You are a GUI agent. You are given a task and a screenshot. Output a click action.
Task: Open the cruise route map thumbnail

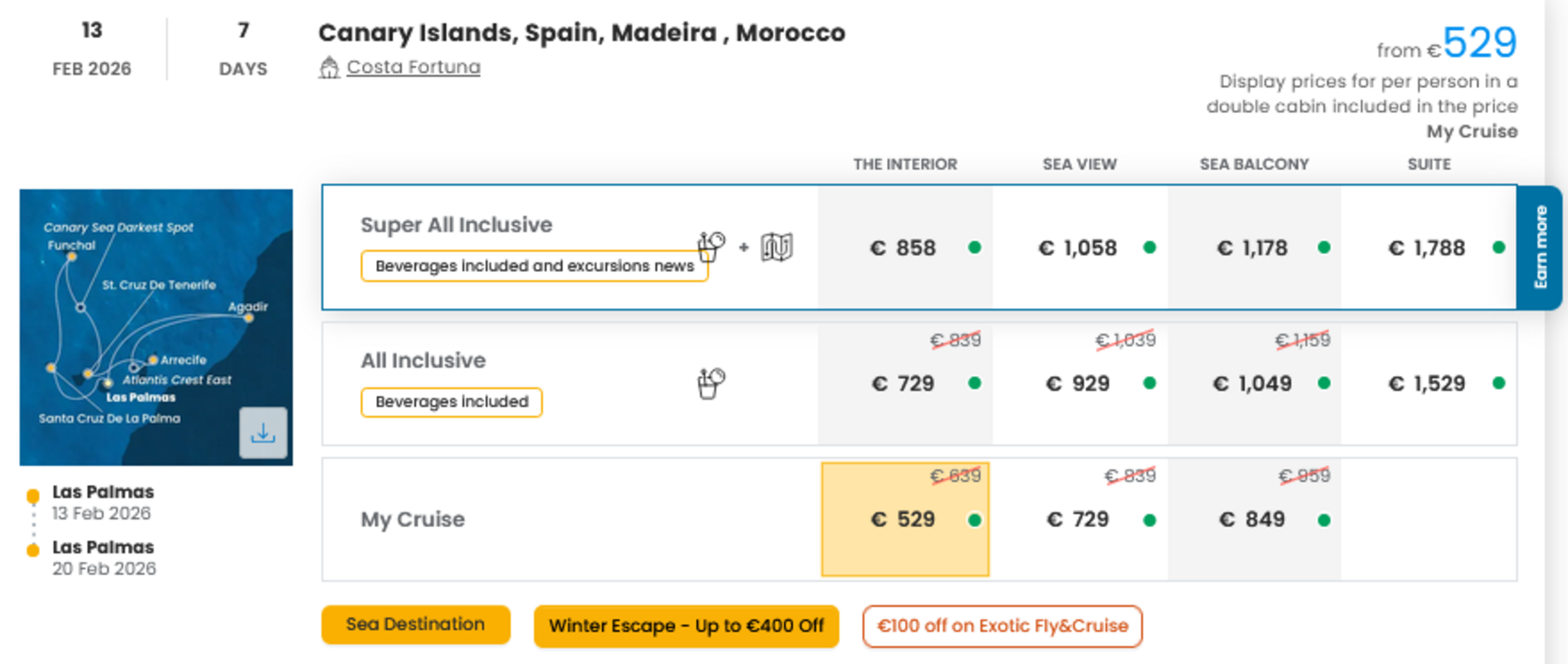tap(156, 327)
